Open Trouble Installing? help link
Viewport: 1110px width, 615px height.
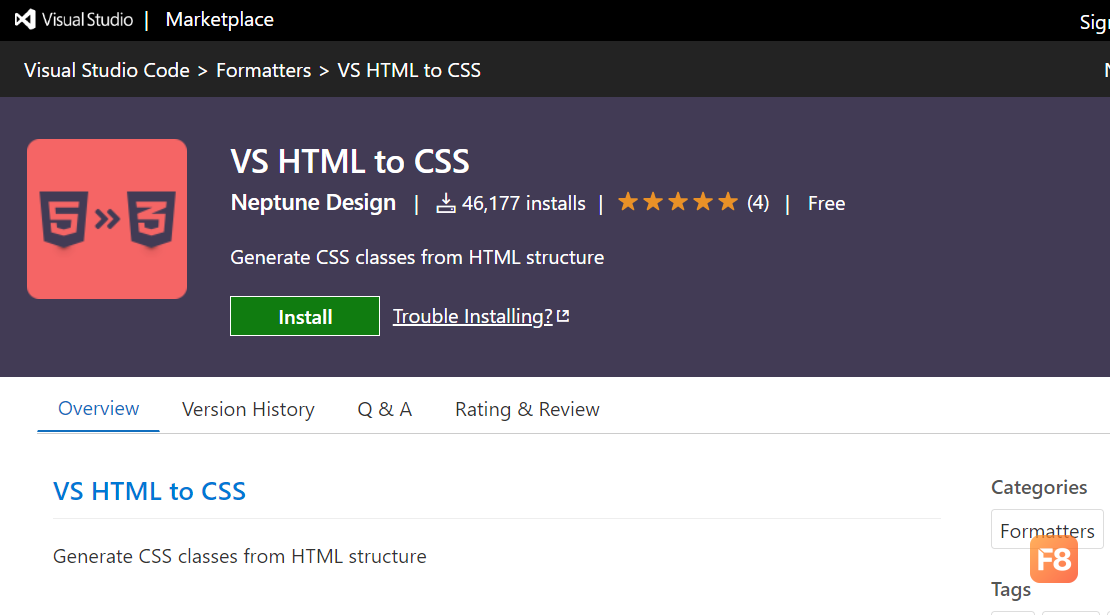pyautogui.click(x=472, y=316)
